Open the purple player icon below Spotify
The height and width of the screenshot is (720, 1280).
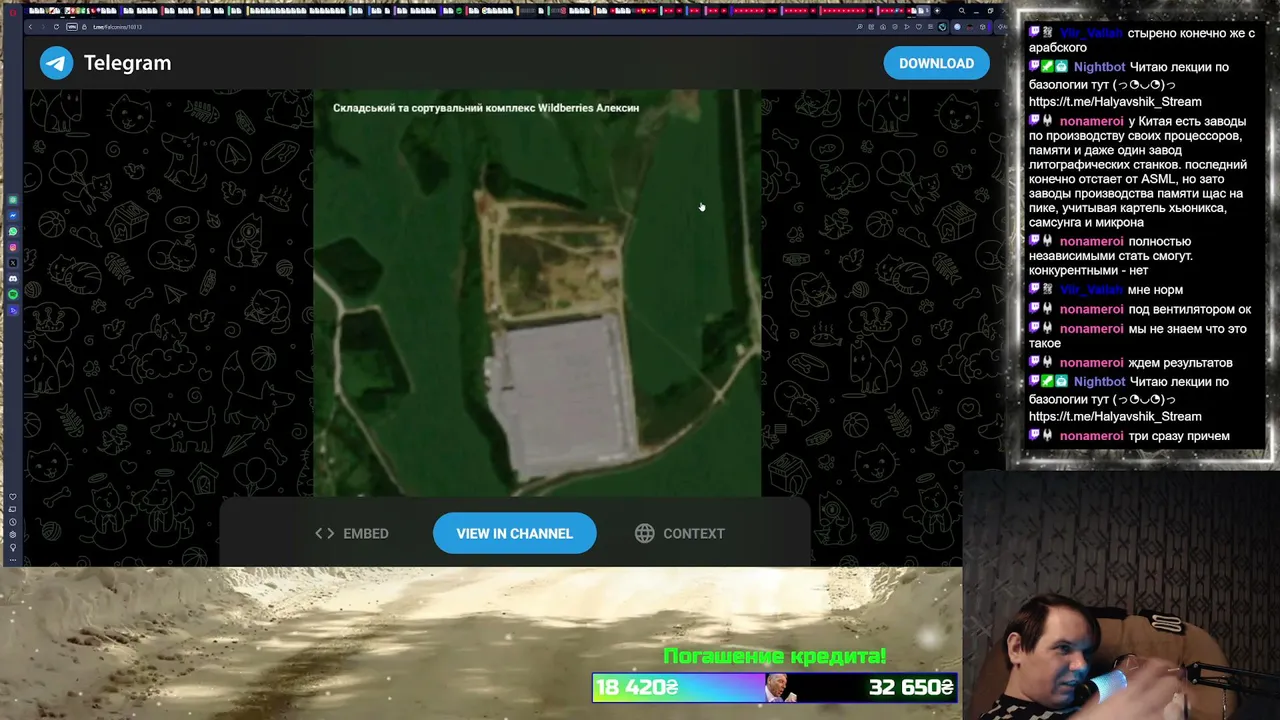[x=13, y=310]
